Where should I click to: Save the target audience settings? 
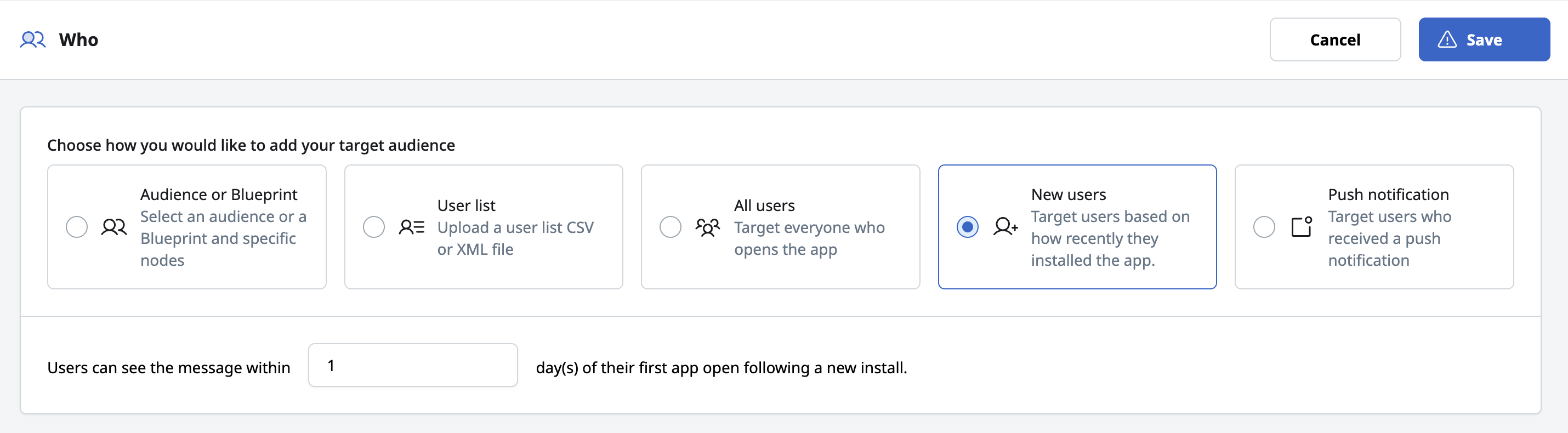pyautogui.click(x=1484, y=39)
